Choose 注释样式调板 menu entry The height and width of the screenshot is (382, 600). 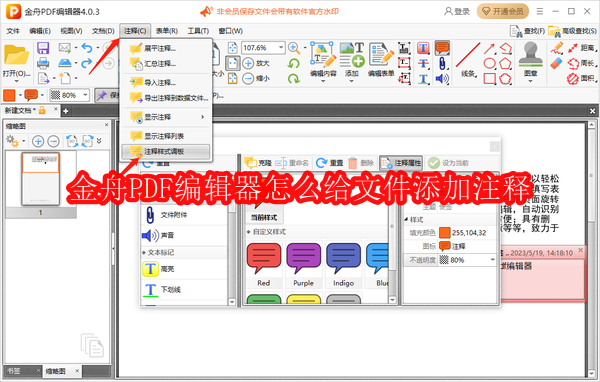166,151
